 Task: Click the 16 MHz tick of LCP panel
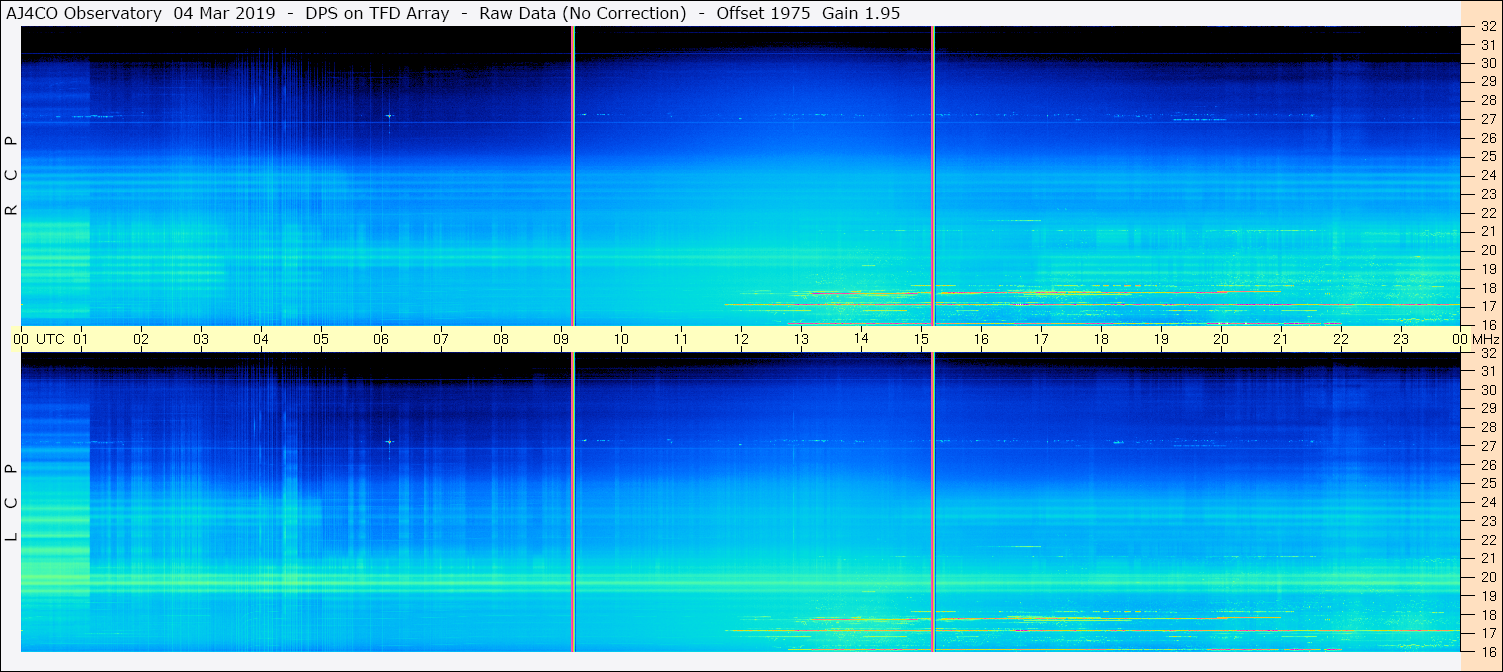[1487, 651]
